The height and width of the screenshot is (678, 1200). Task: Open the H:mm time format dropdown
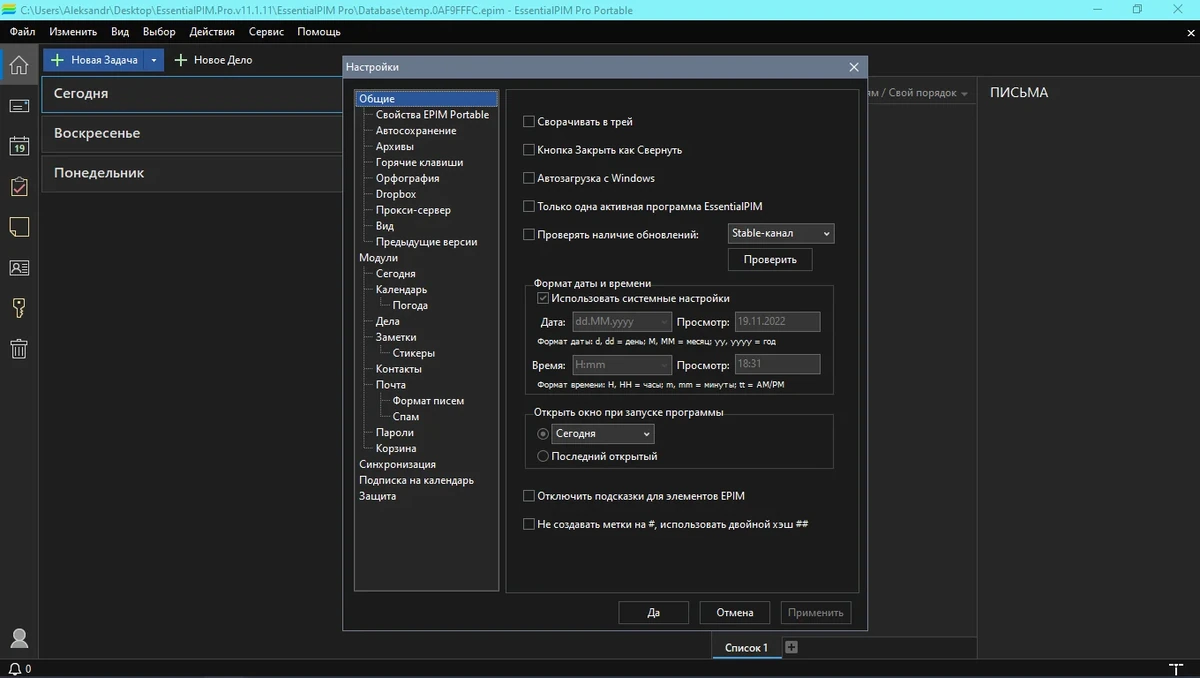(621, 365)
